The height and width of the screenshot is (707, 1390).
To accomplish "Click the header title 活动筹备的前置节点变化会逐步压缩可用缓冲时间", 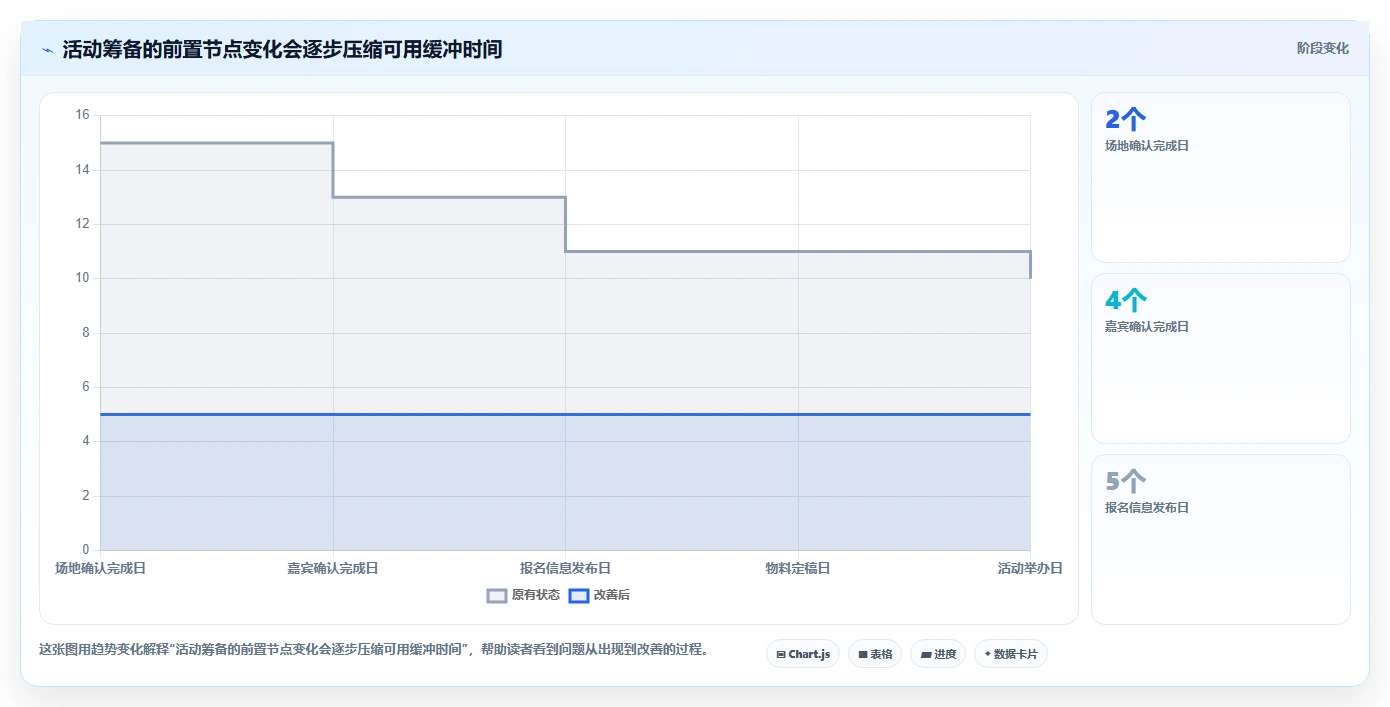I will (x=282, y=49).
